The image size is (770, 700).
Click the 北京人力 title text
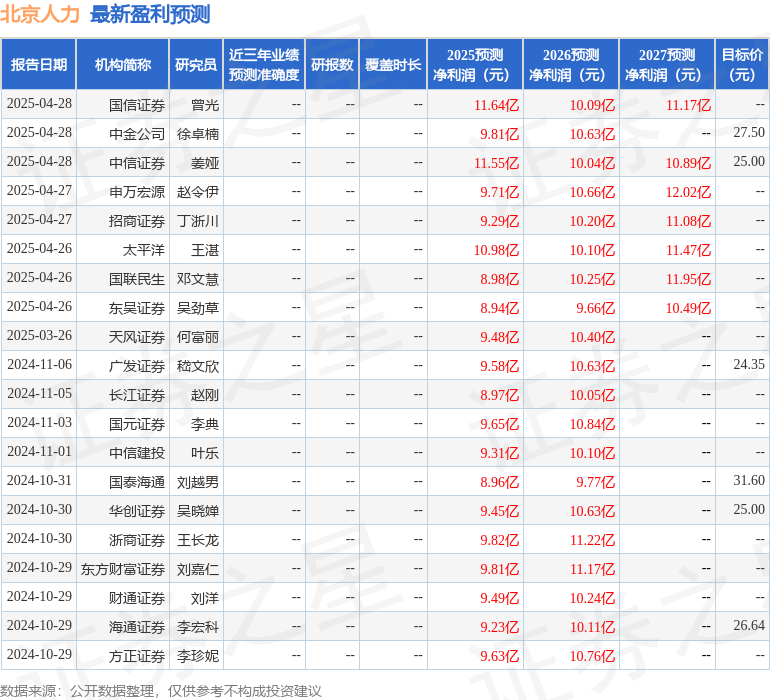click(x=40, y=14)
